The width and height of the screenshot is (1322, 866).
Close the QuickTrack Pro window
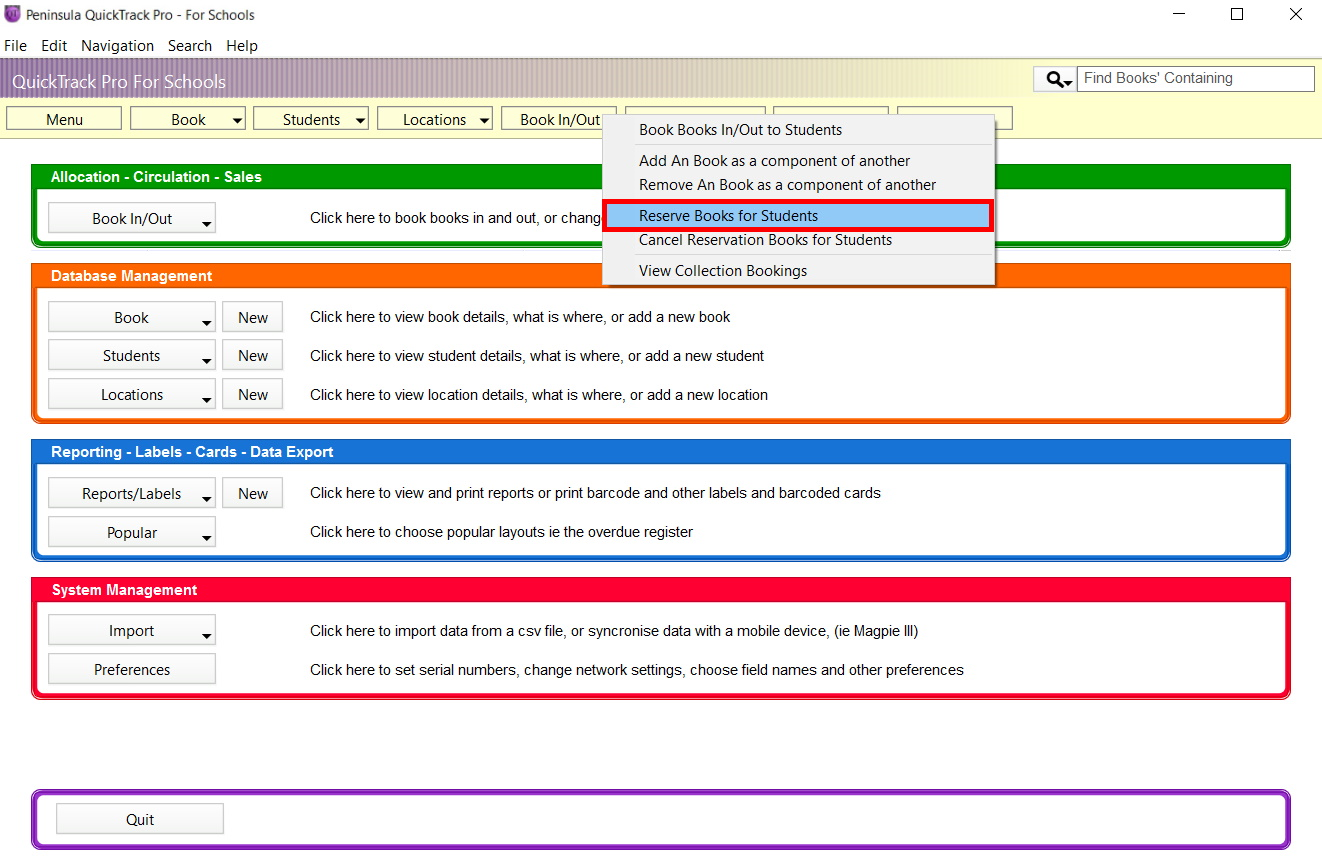pyautogui.click(x=1296, y=15)
